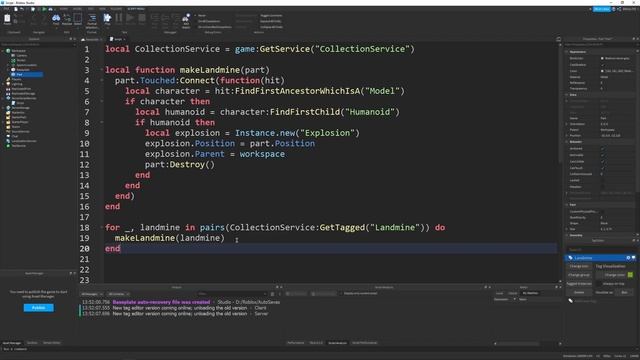Click the location pin icon on Landmine tag row
The image size is (640, 360).
(628, 258)
